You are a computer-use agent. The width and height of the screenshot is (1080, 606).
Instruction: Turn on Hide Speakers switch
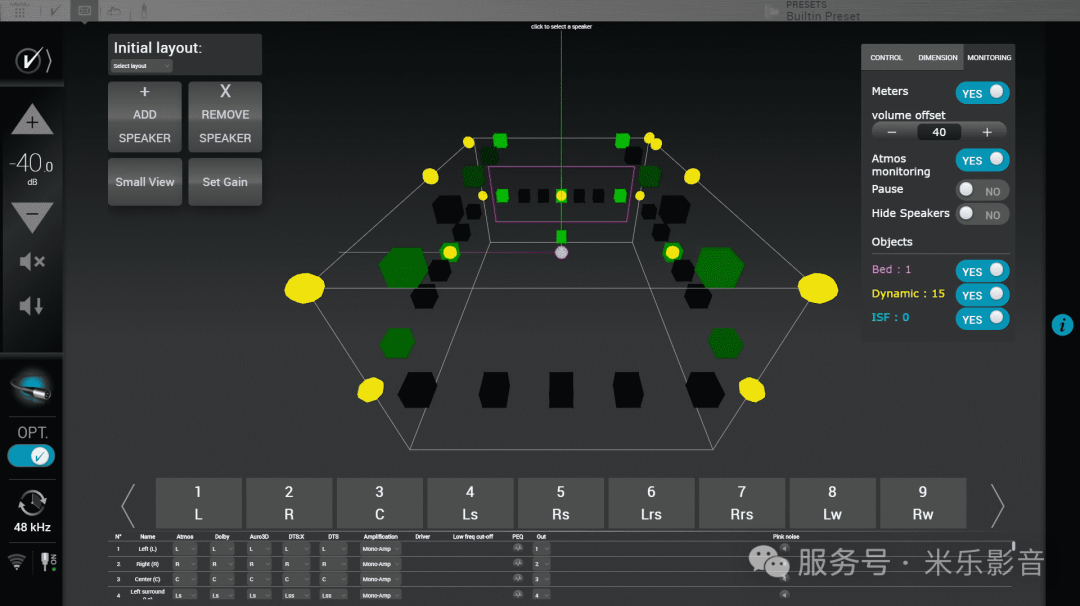[x=981, y=214]
